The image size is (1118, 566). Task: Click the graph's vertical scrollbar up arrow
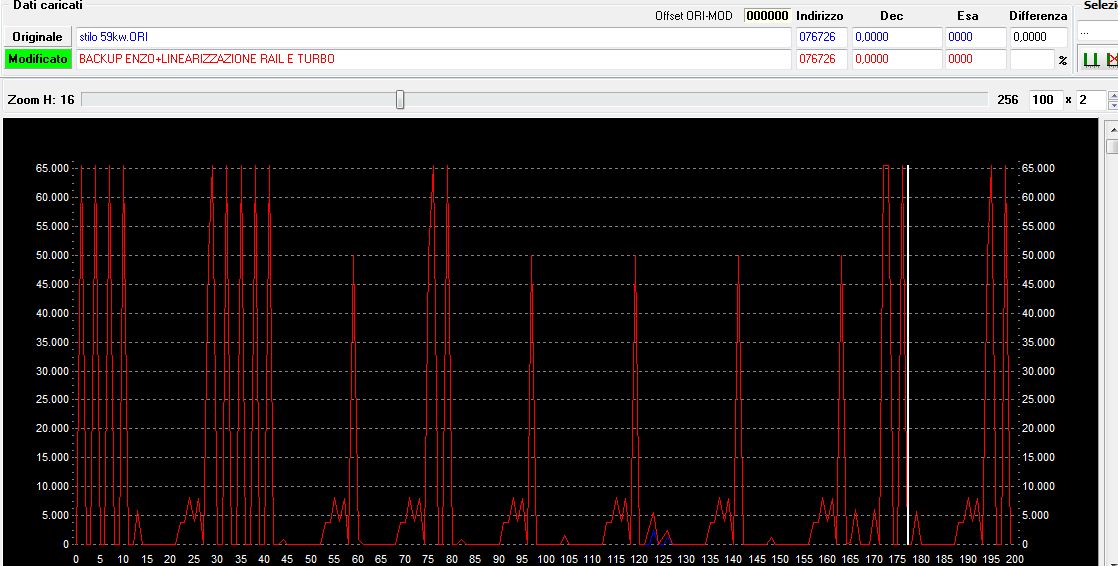coord(1111,129)
